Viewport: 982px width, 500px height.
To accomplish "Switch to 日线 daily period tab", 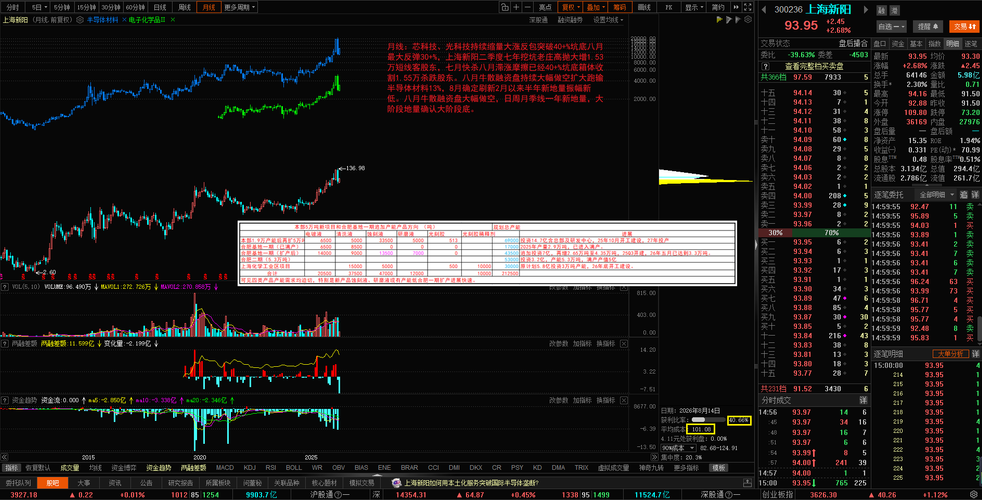I will coord(160,8).
